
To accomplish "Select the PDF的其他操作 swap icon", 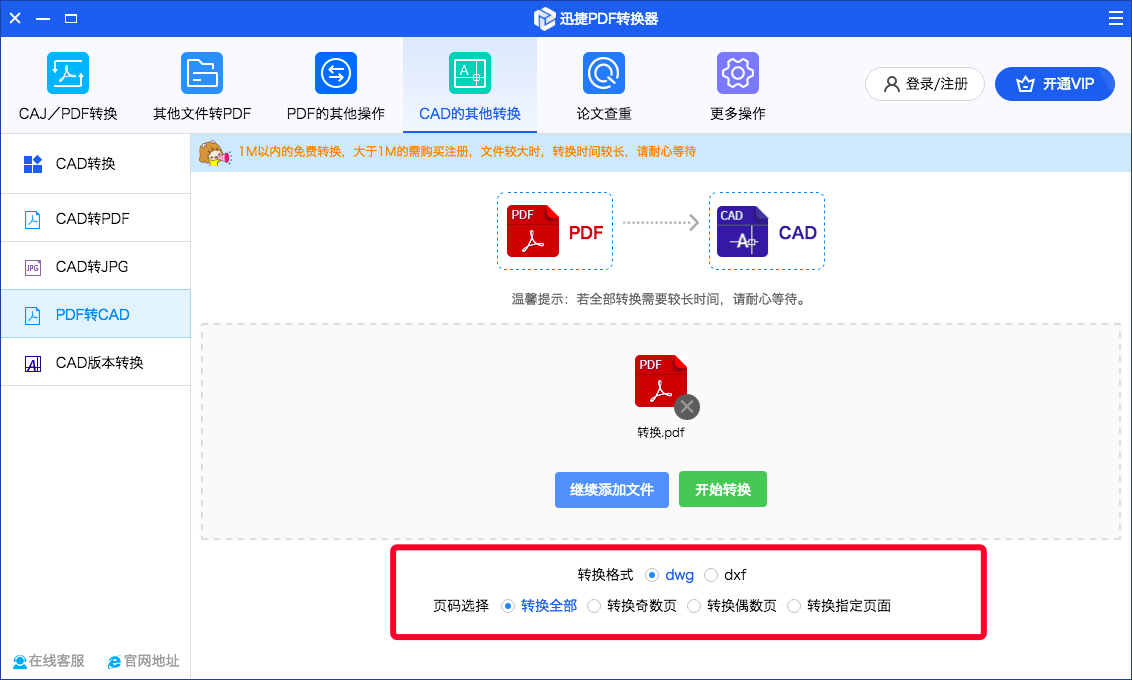I will (x=336, y=73).
